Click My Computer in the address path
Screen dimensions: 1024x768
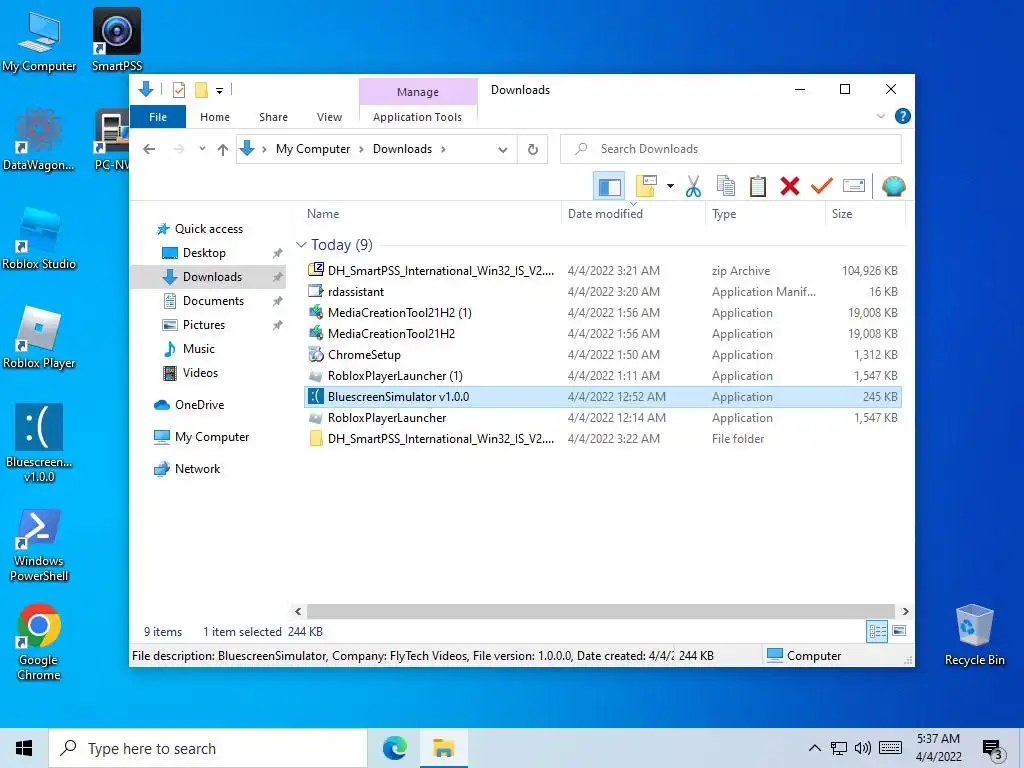313,149
